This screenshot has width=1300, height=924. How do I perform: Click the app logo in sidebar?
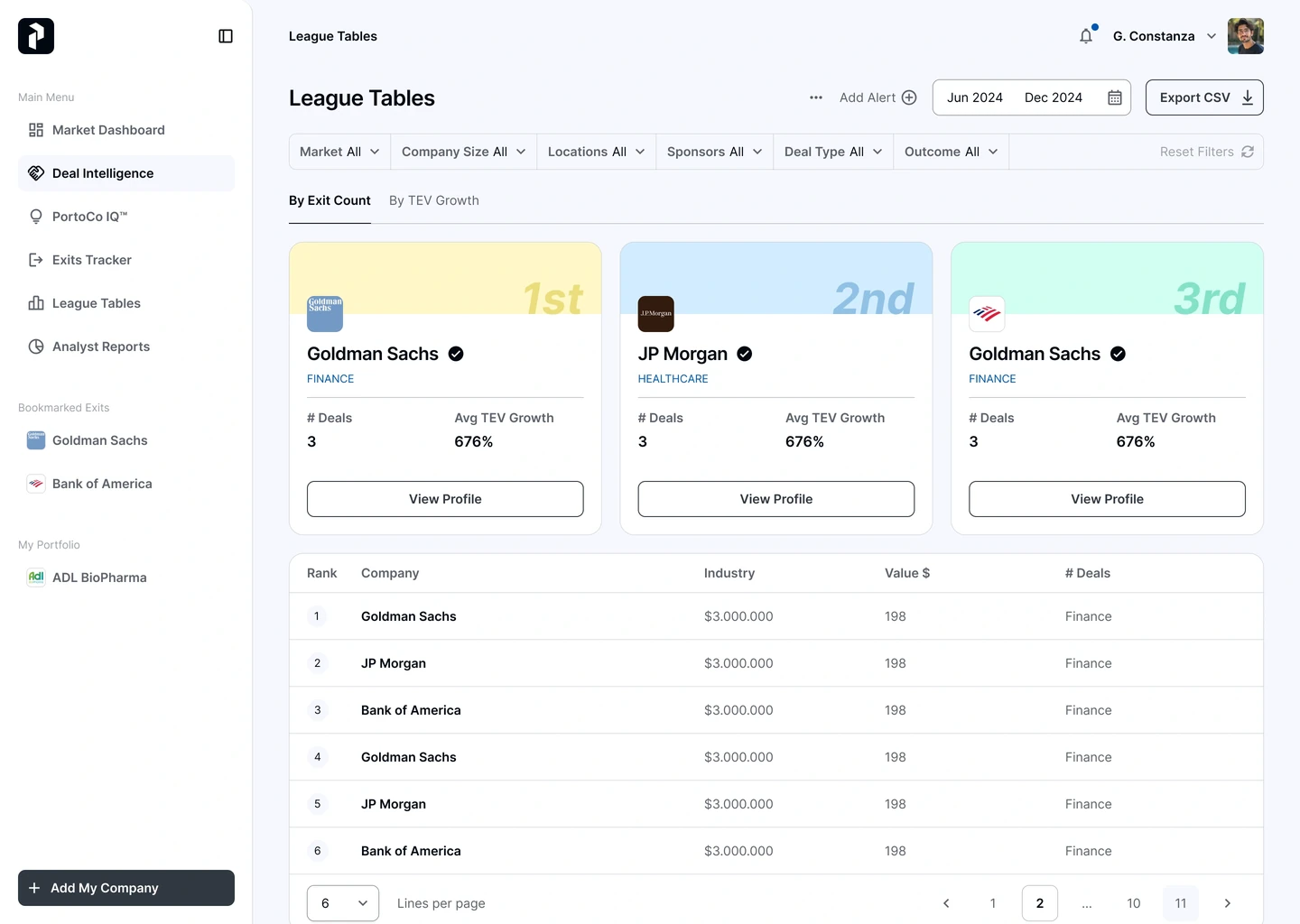click(x=36, y=36)
